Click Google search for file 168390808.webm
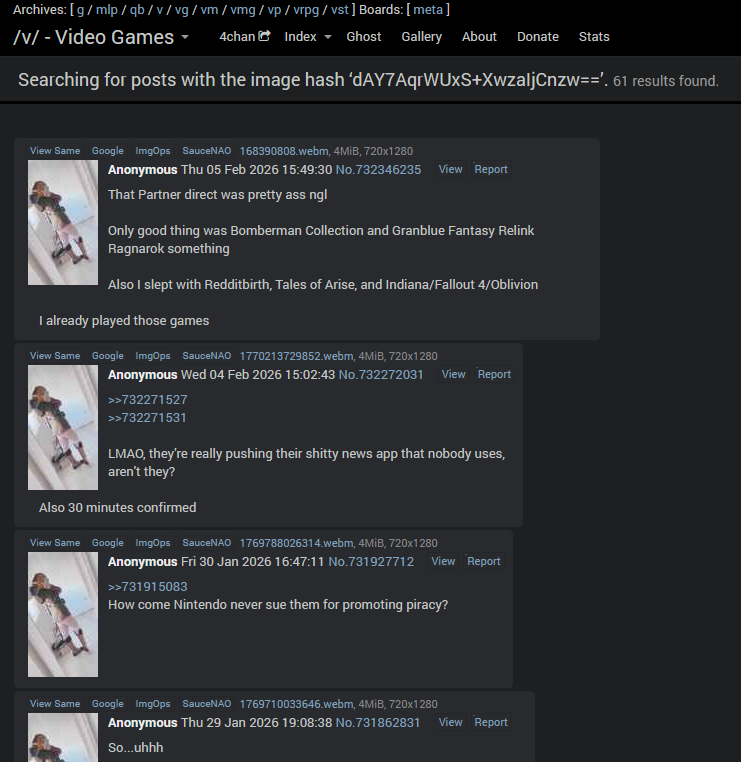The image size is (741, 762). (x=108, y=151)
